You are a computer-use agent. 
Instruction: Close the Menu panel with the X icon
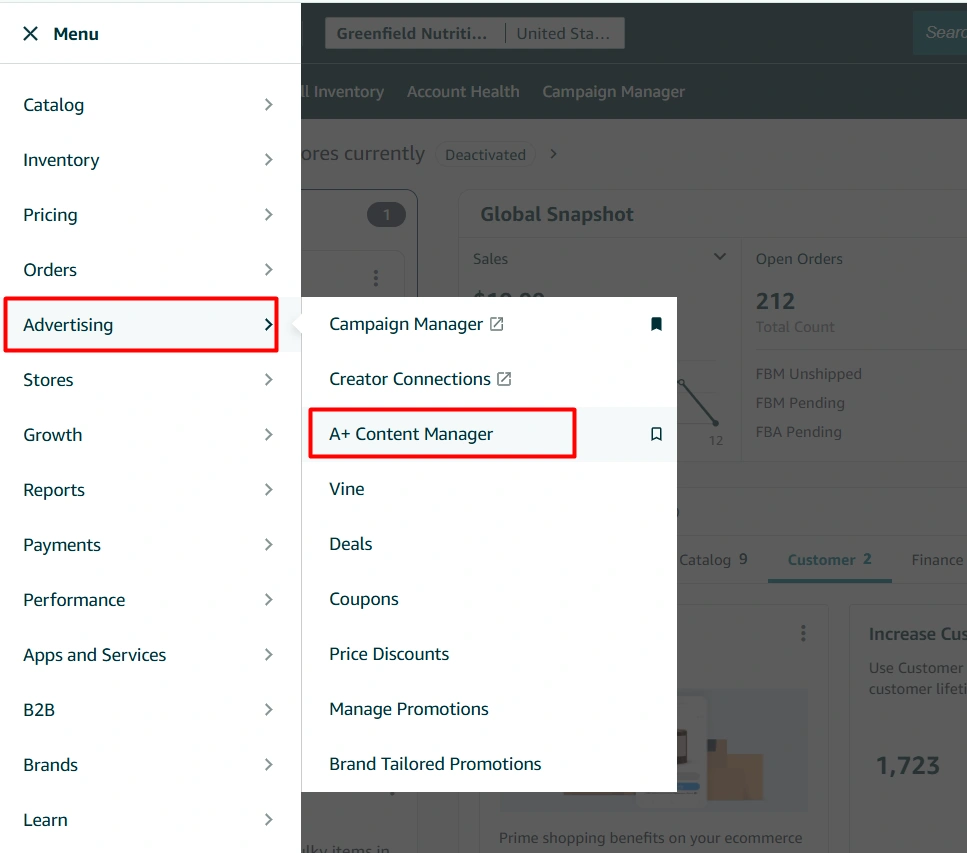pyautogui.click(x=31, y=33)
